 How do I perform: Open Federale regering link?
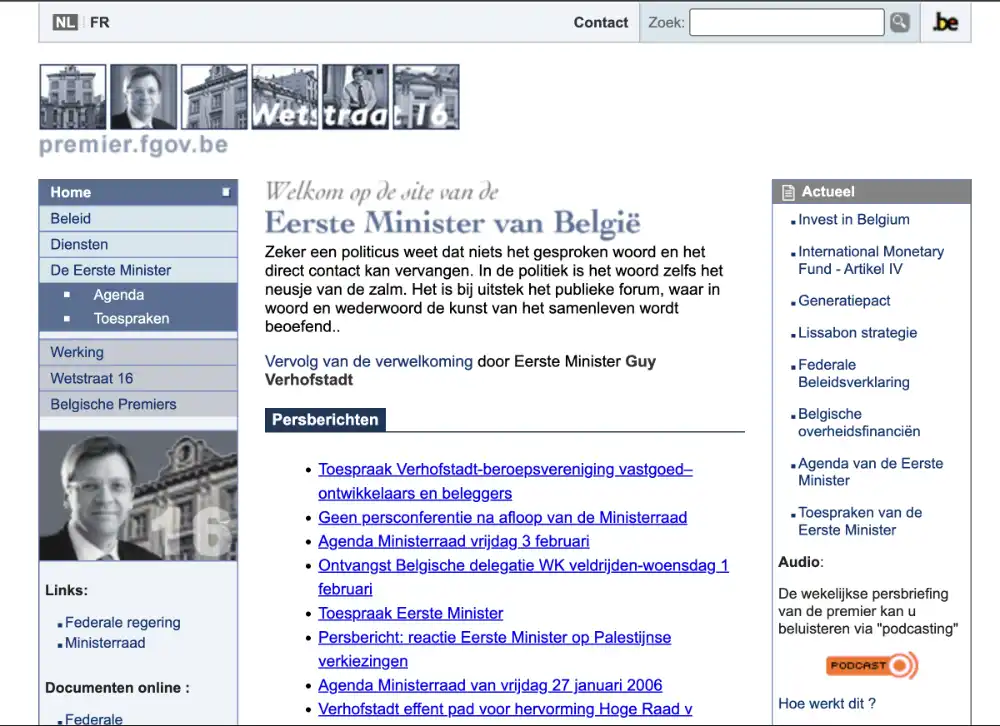tap(123, 622)
